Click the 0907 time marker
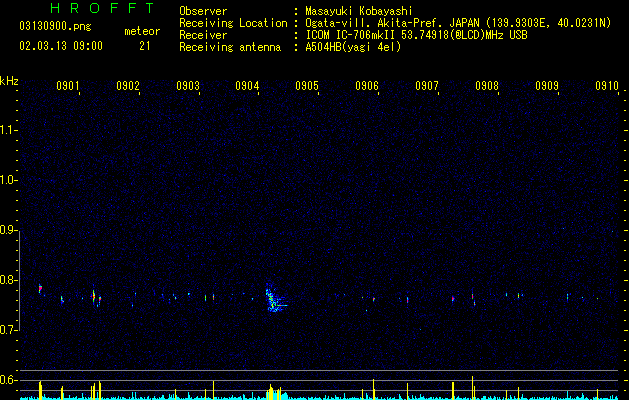629x400 pixels. tap(427, 86)
